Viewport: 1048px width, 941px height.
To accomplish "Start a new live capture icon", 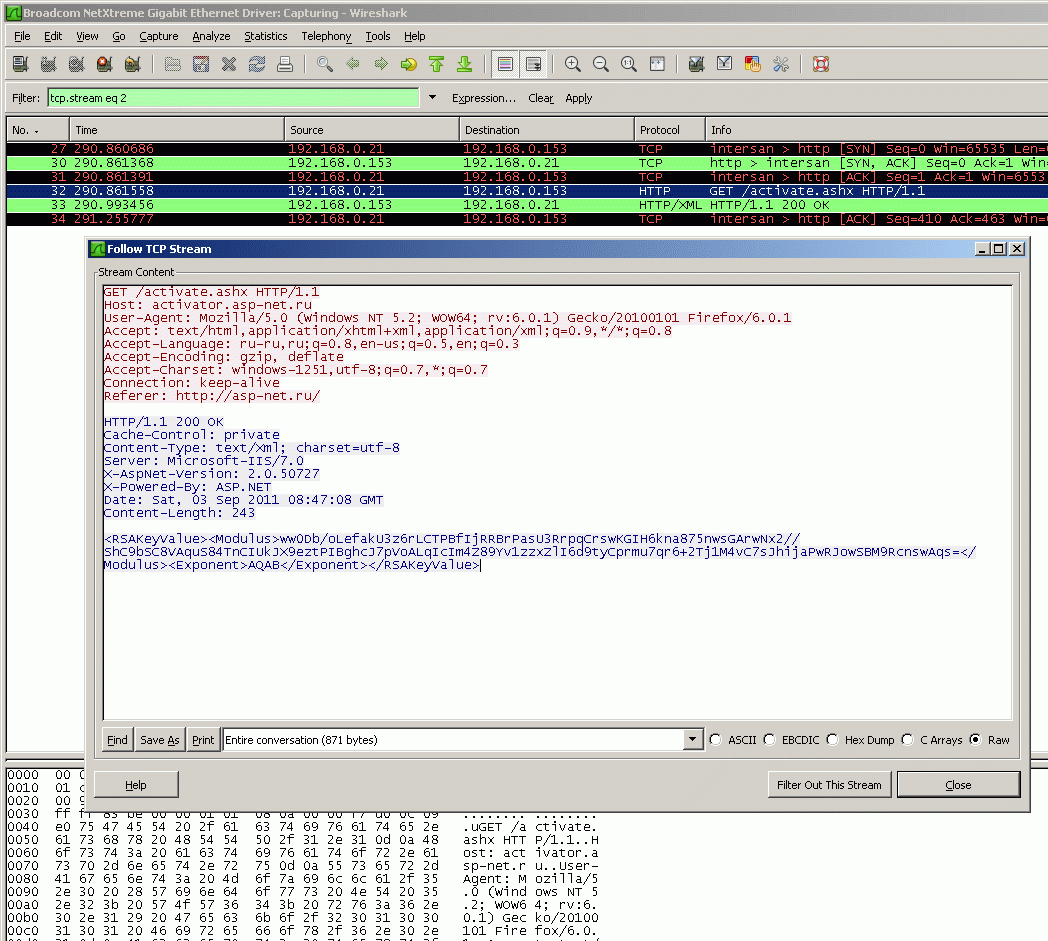I will pos(76,64).
